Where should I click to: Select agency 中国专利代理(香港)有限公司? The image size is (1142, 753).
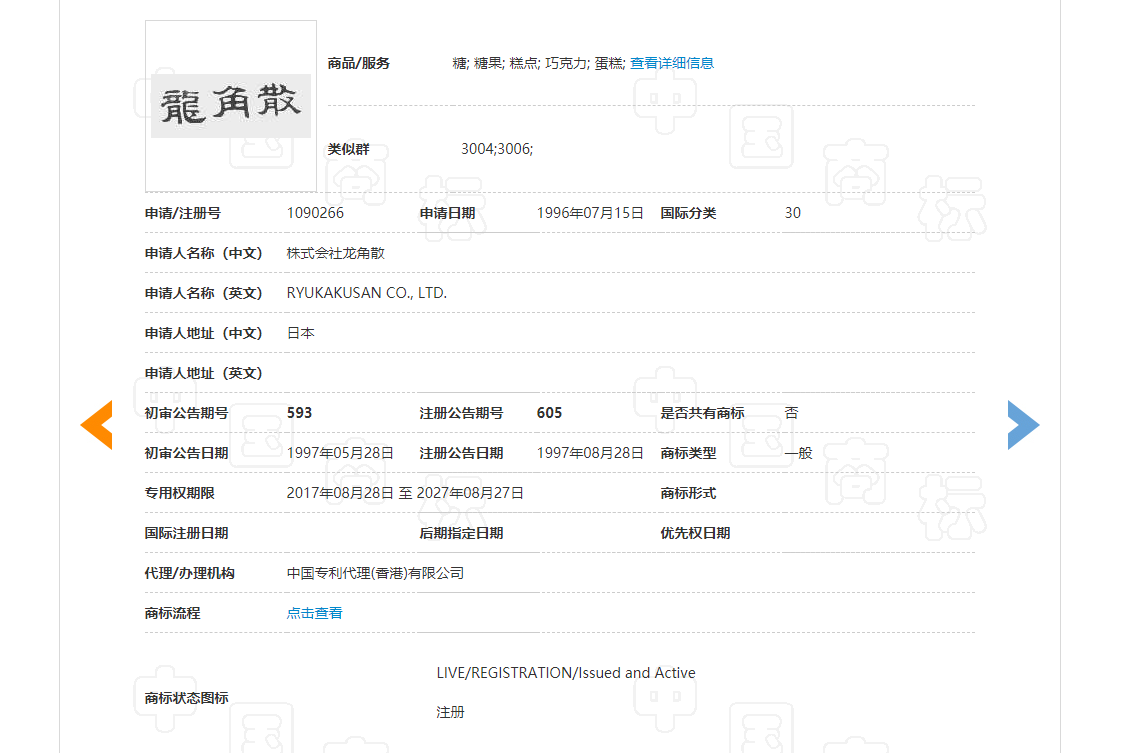pos(375,573)
